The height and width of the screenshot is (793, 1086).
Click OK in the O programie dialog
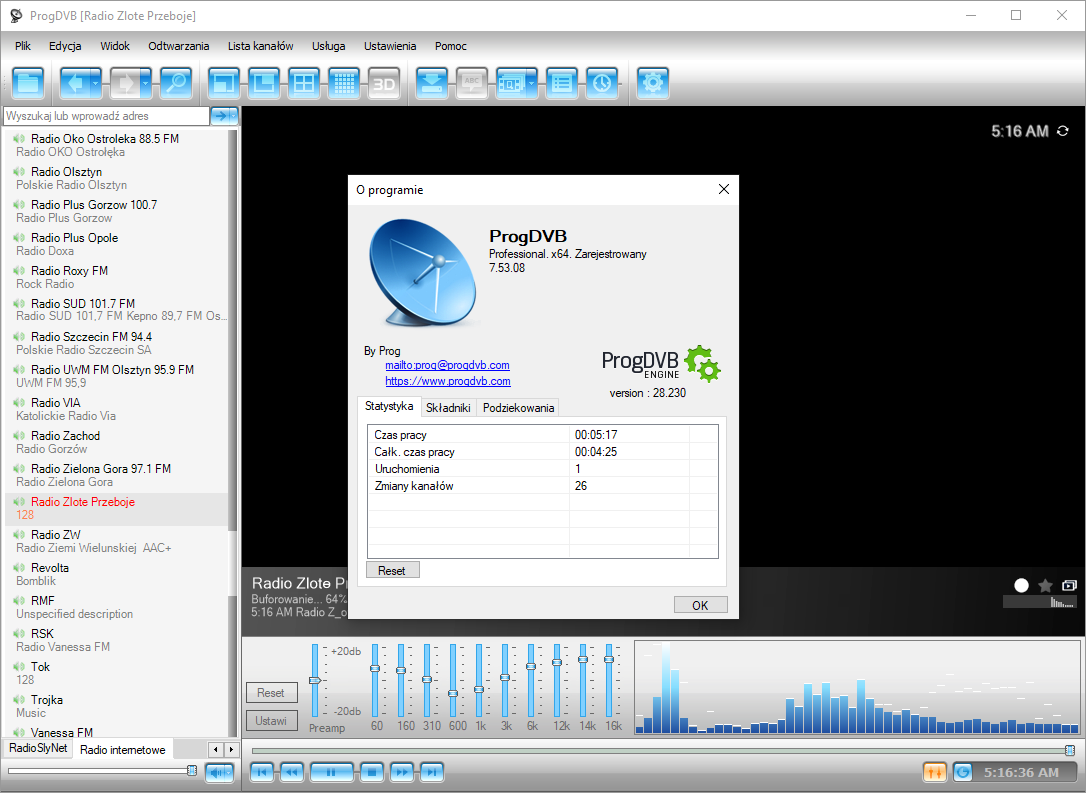coord(700,605)
